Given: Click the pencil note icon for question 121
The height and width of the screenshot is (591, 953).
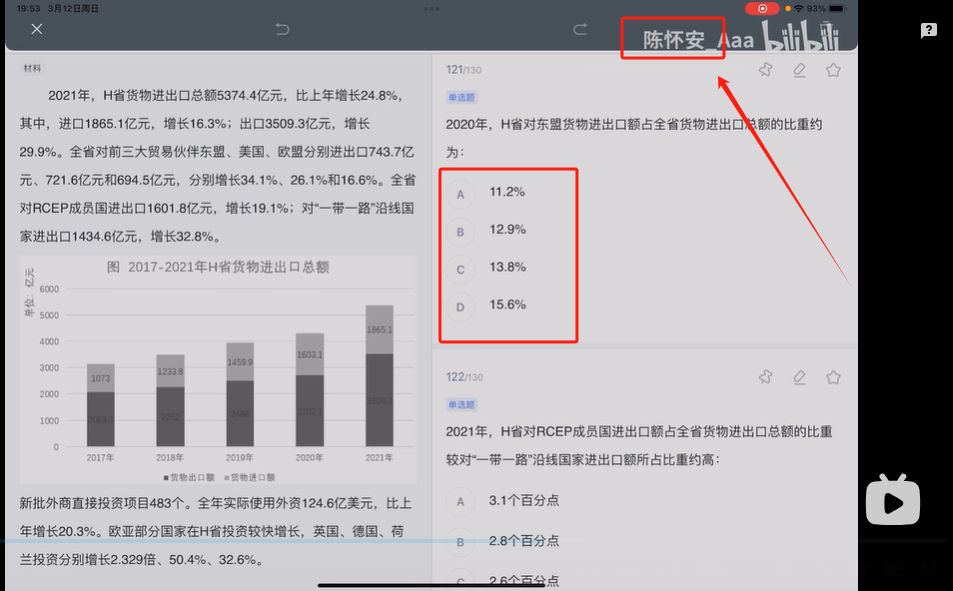Looking at the screenshot, I should [799, 71].
